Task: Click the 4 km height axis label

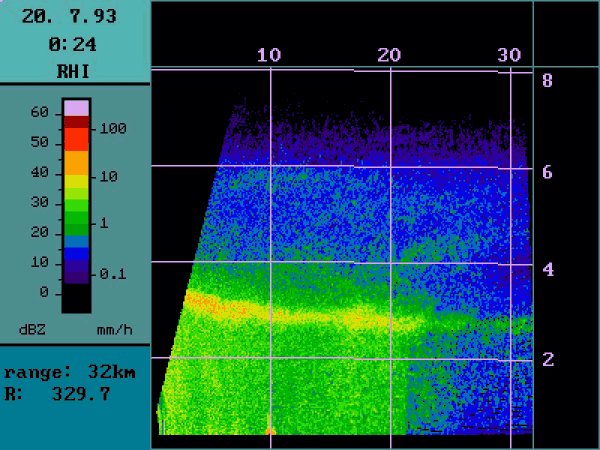Action: (x=547, y=269)
